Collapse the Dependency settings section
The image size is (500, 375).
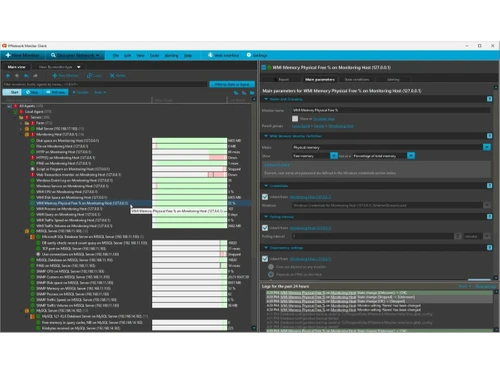point(266,248)
